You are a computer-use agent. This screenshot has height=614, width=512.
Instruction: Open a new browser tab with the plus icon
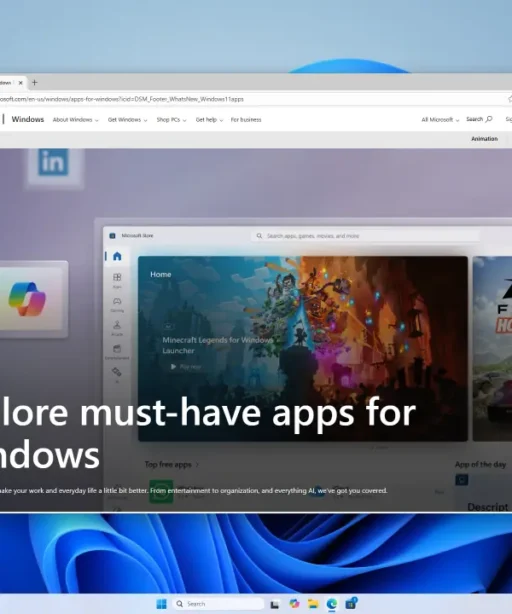(34, 83)
